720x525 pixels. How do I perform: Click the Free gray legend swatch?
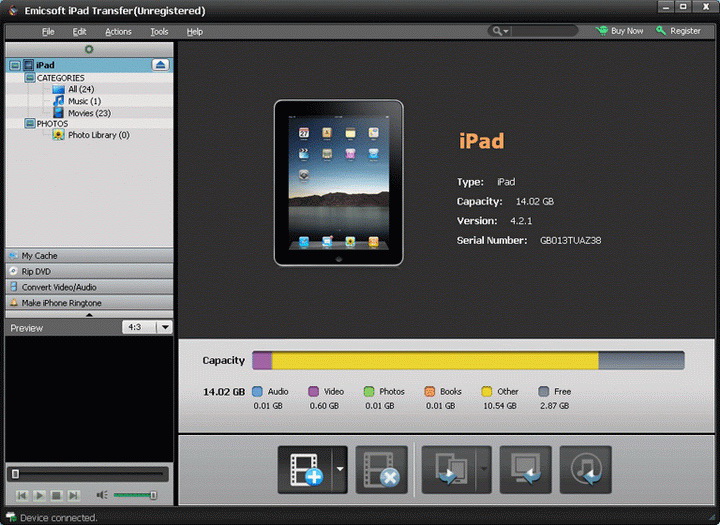(543, 391)
